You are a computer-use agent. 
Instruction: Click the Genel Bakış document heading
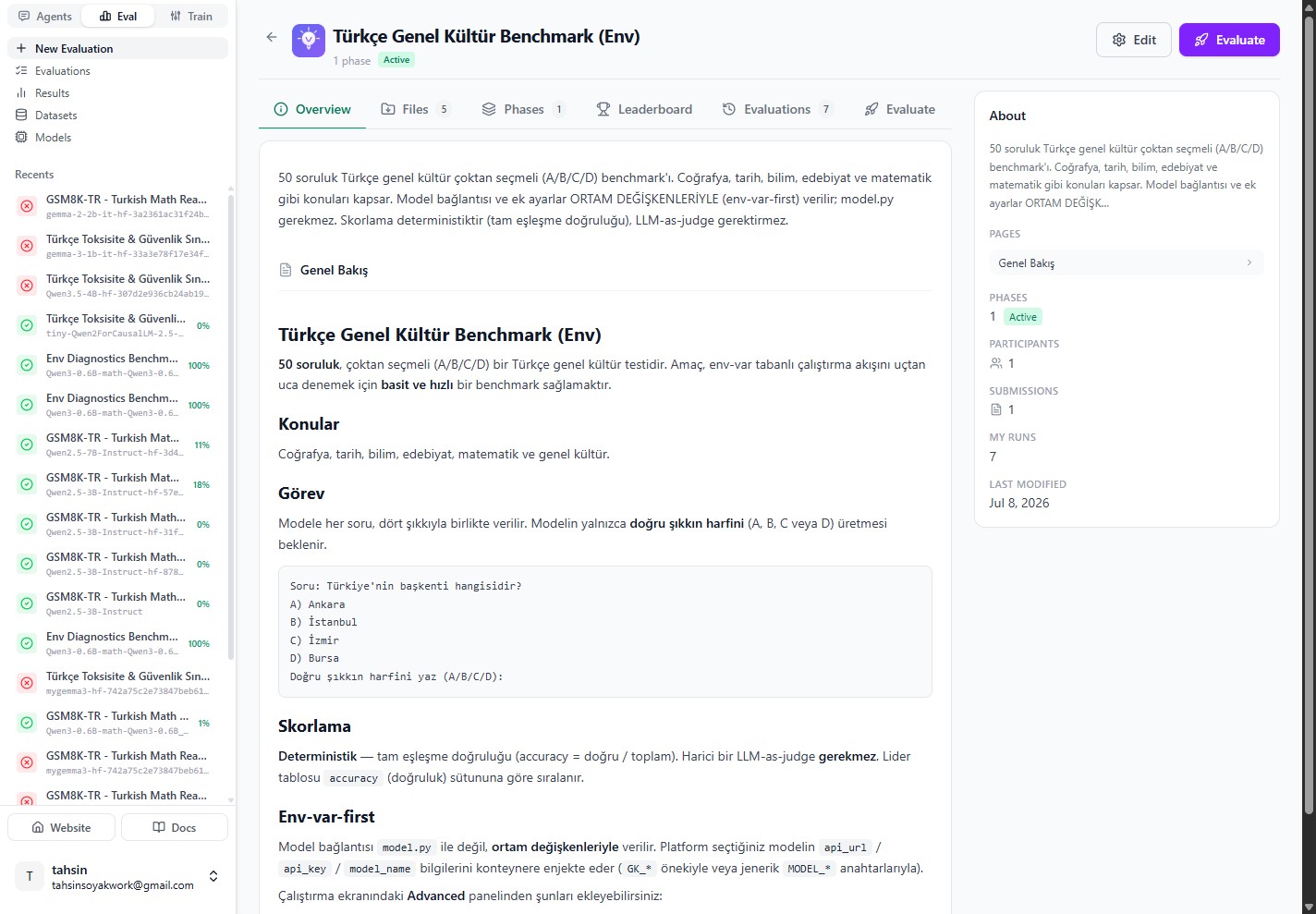click(x=334, y=270)
